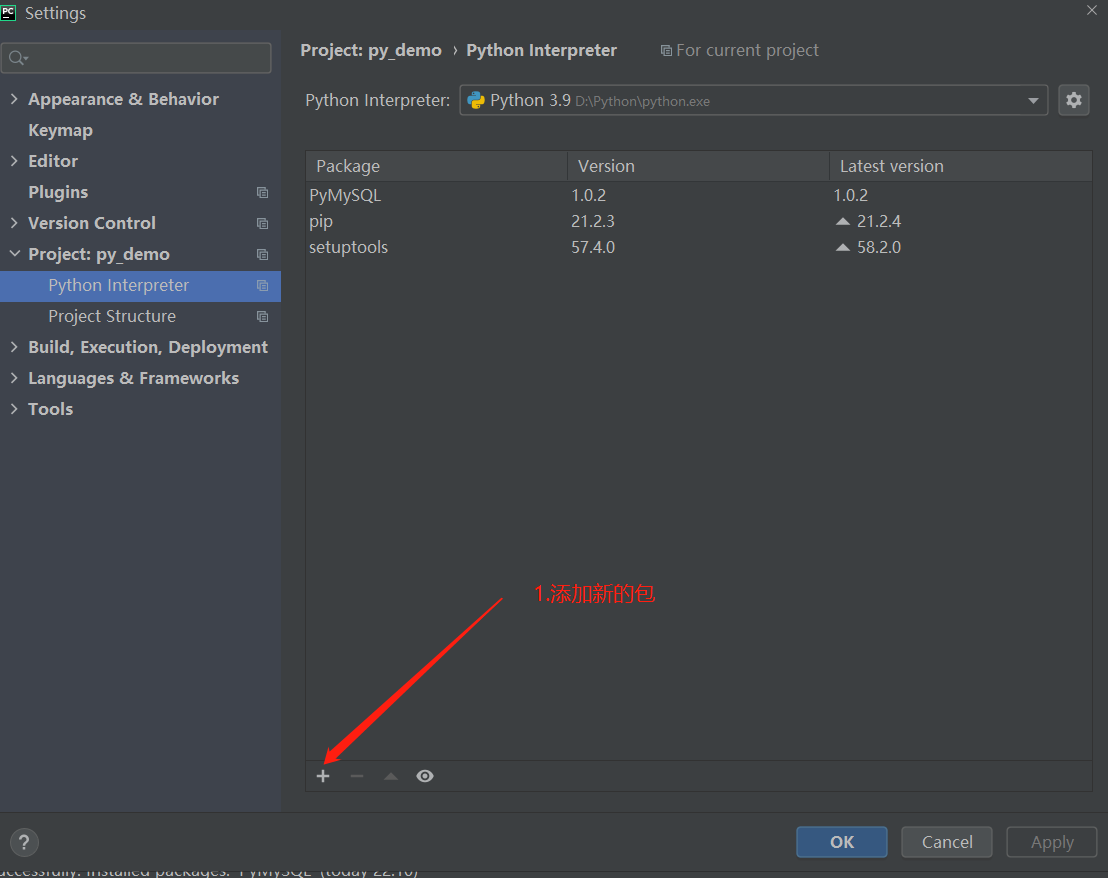Click the latest version 21.2.4 cell

pos(878,221)
